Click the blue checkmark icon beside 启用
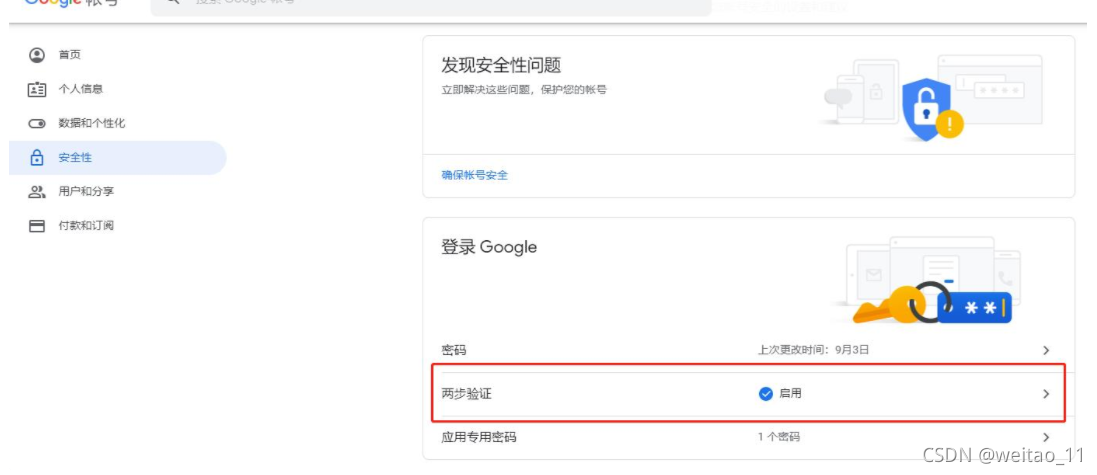Screen dimensions: 1097x475 coord(765,394)
